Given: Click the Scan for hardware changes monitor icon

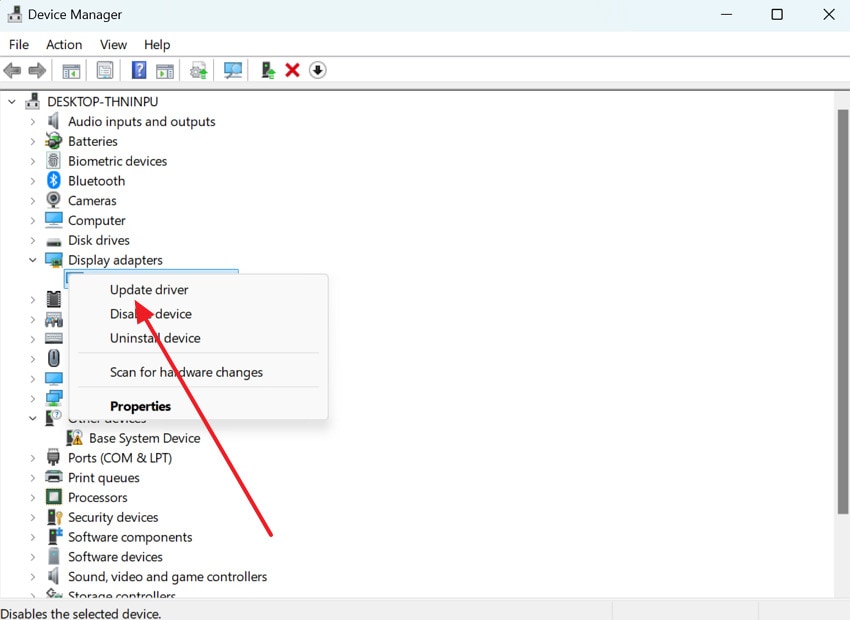Looking at the screenshot, I should [233, 70].
